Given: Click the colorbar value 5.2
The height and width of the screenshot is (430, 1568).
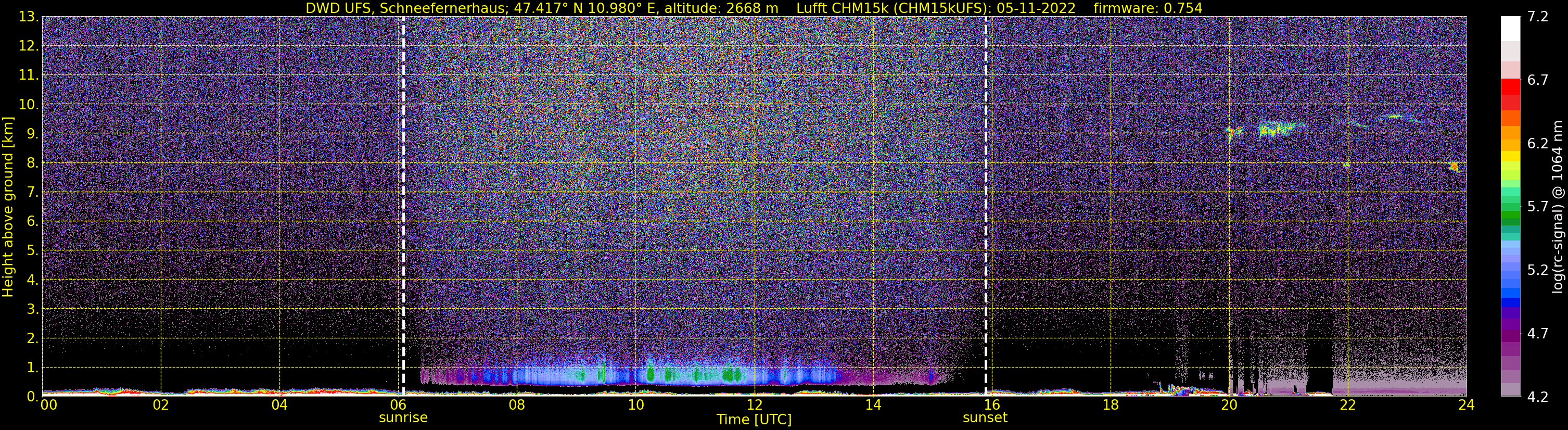Looking at the screenshot, I should 1538,270.
